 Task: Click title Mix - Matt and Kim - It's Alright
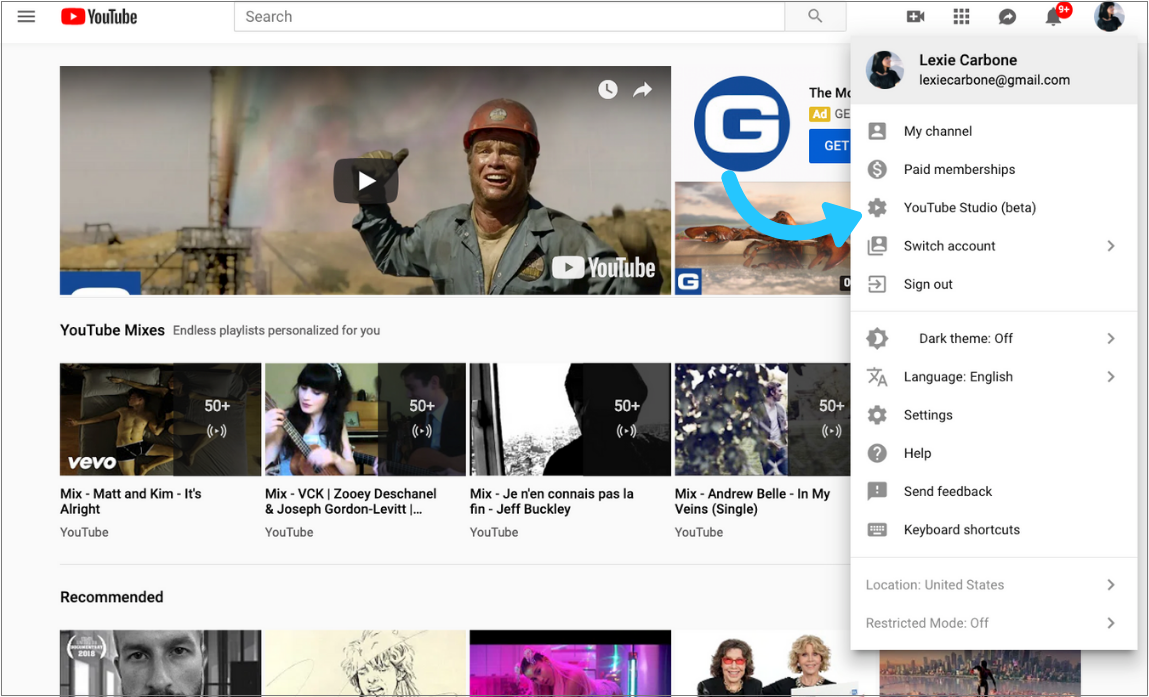tap(130, 501)
